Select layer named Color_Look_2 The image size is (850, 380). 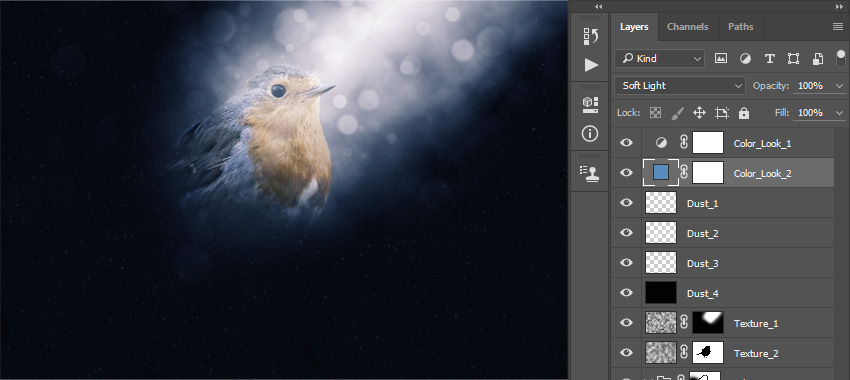tap(762, 173)
